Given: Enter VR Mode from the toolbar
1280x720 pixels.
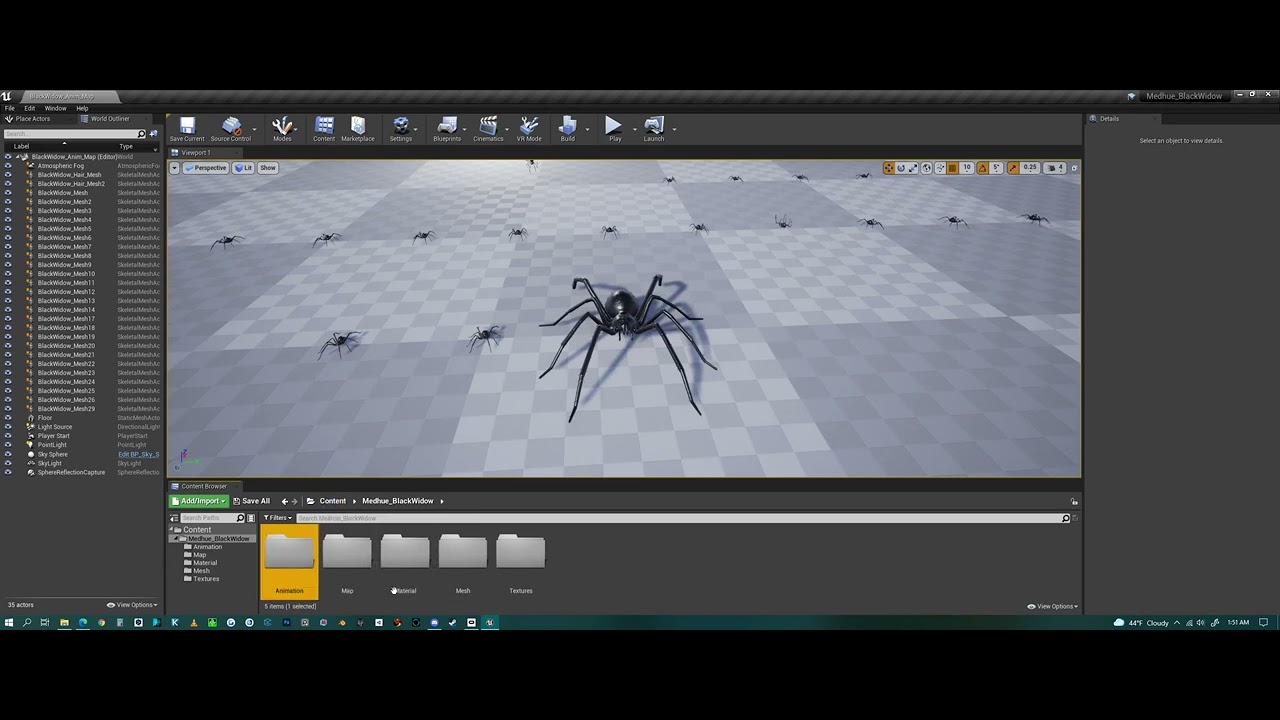Looking at the screenshot, I should (529, 128).
